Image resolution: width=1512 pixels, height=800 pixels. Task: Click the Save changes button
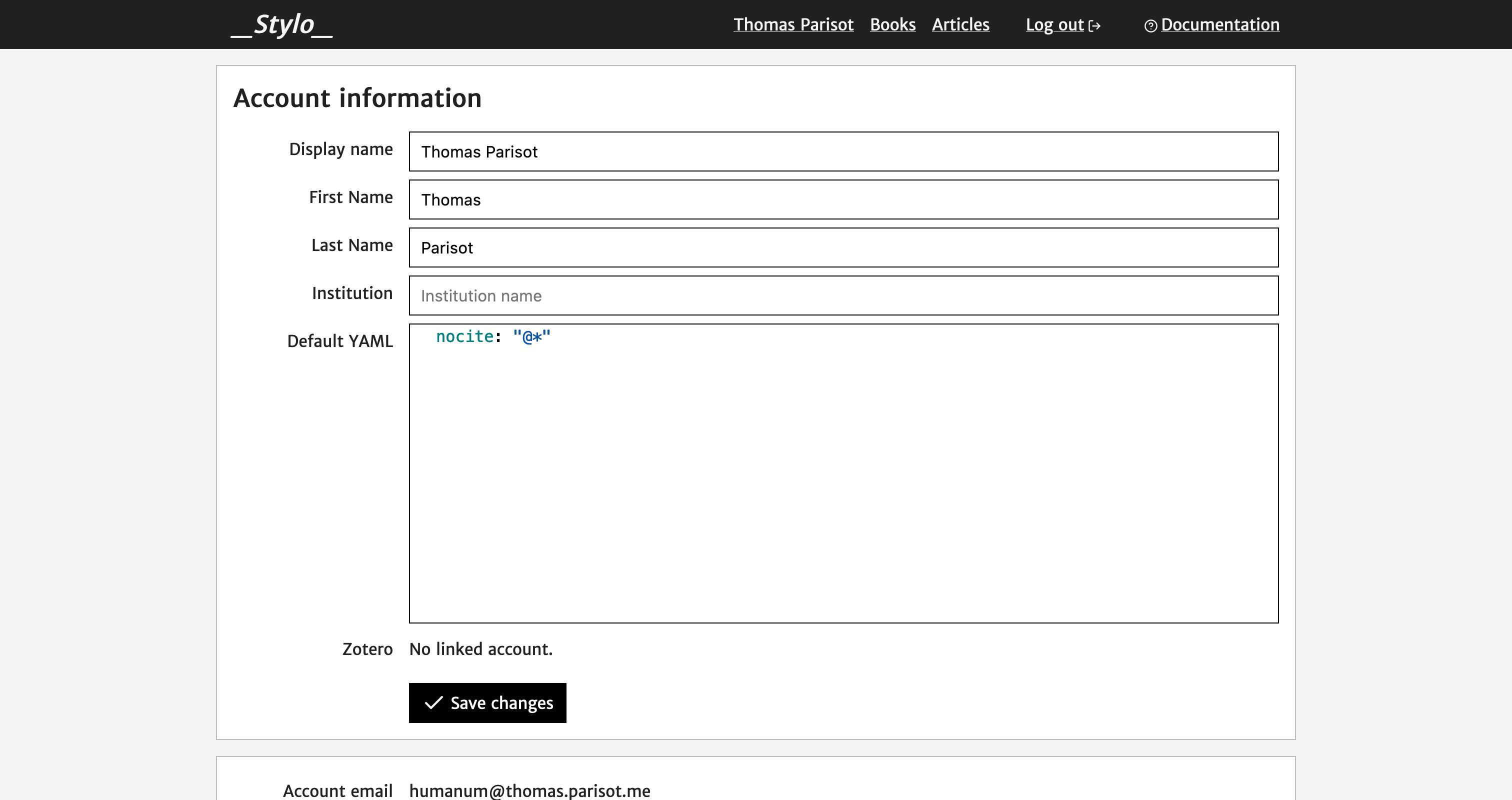(487, 702)
